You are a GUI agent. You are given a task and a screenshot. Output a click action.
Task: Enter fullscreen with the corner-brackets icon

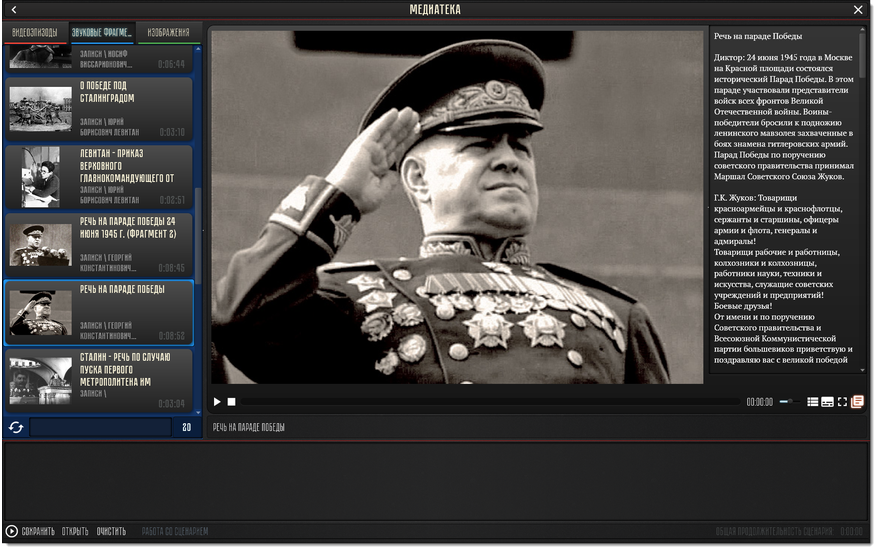tap(842, 402)
